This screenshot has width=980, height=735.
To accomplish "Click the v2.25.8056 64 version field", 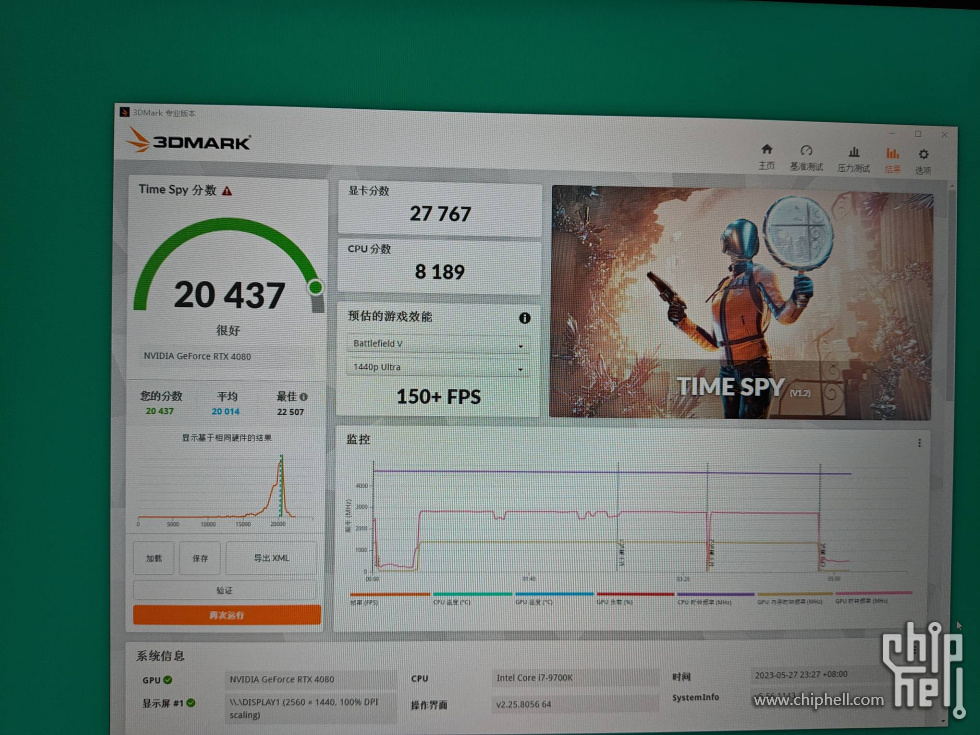I will [575, 704].
